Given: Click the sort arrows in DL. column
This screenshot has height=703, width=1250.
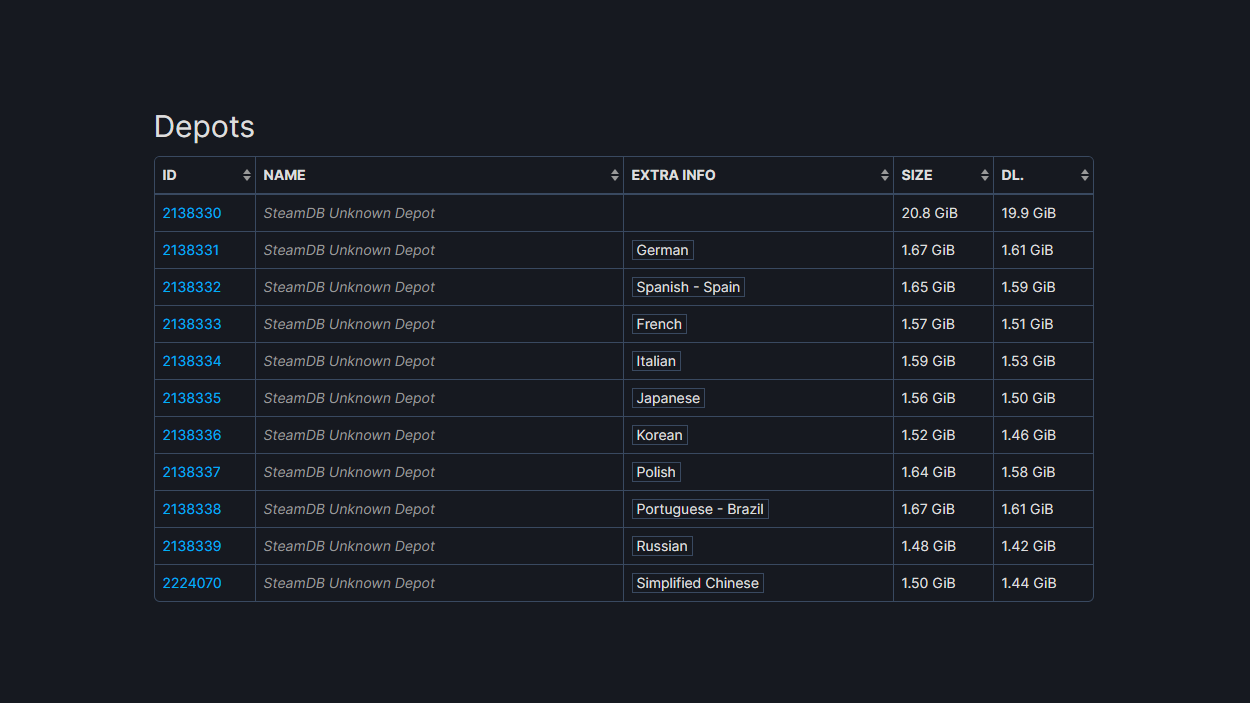Looking at the screenshot, I should click(1085, 175).
